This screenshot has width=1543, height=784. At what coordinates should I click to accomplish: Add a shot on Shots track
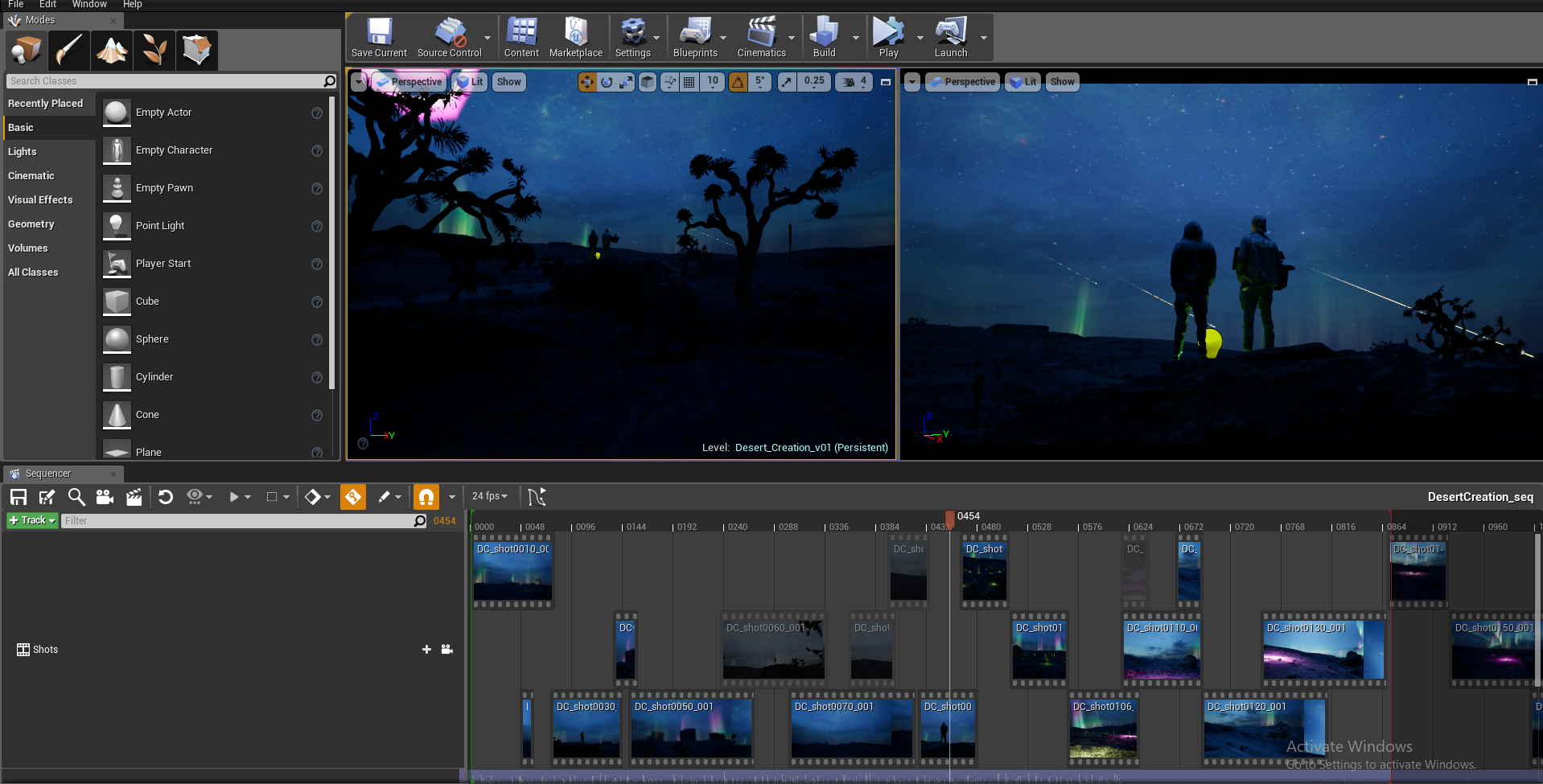[x=426, y=650]
